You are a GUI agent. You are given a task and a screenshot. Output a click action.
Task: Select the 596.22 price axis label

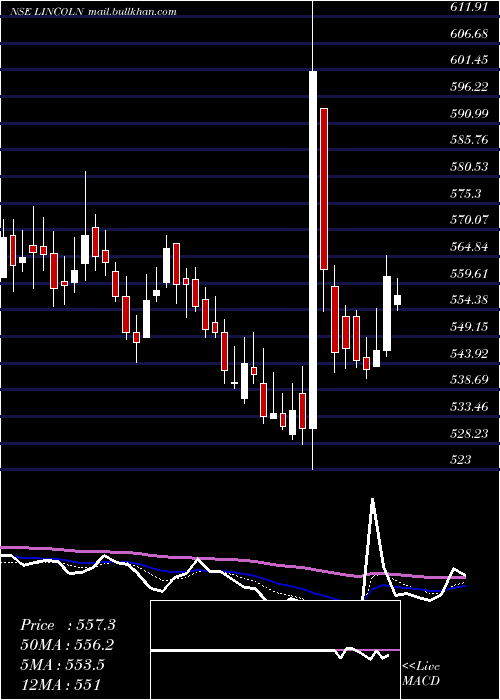469,87
